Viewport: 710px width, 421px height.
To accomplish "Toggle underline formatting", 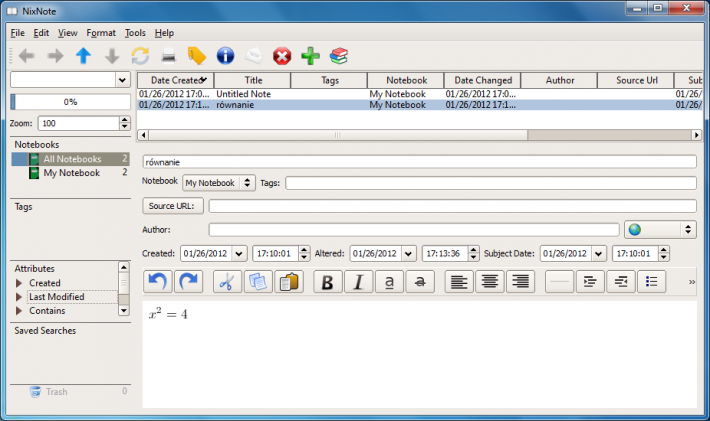I will click(x=389, y=282).
